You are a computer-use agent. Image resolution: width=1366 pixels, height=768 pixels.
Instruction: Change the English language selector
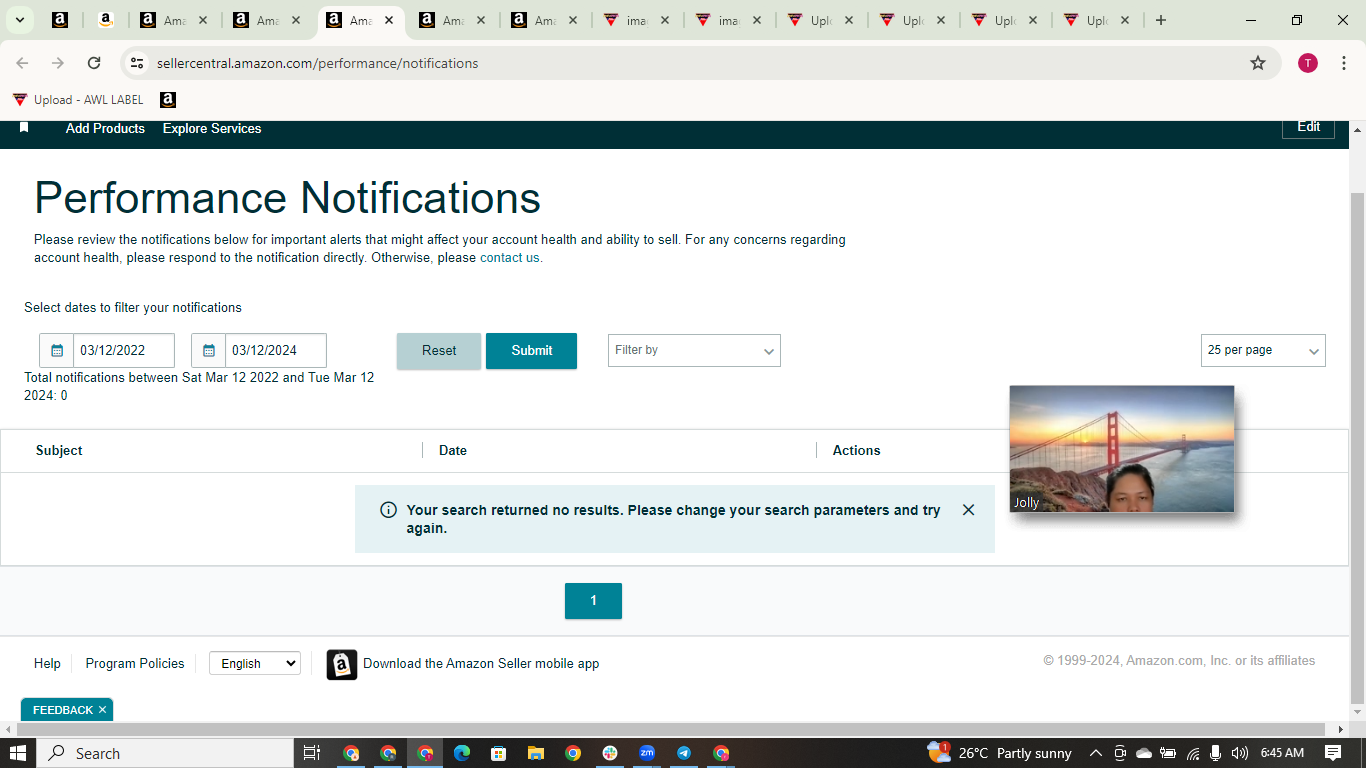255,663
